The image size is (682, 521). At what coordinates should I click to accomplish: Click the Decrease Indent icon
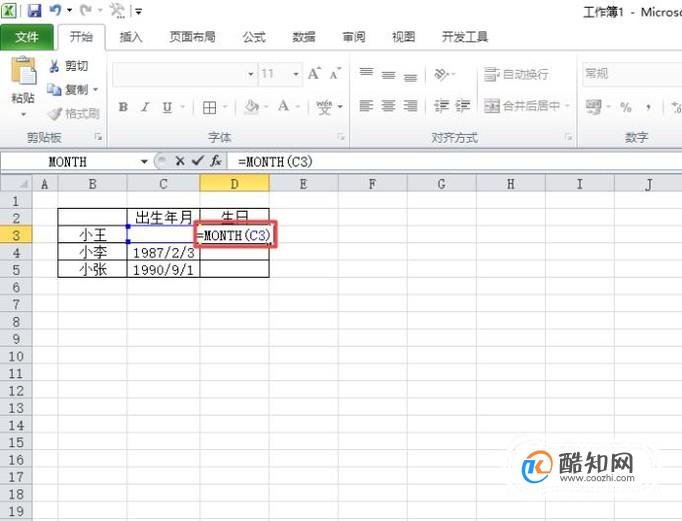pyautogui.click(x=441, y=106)
